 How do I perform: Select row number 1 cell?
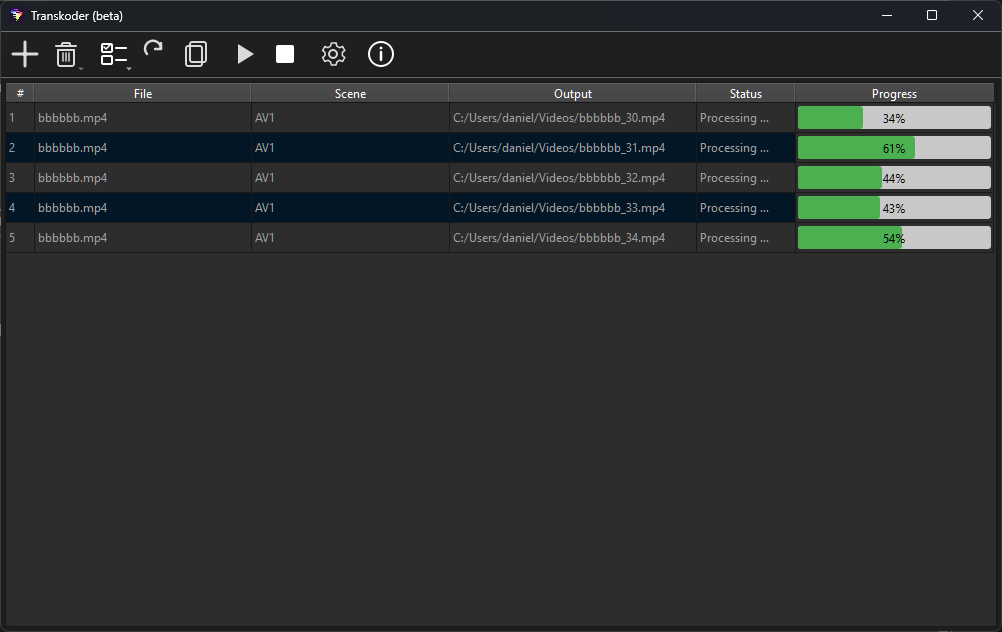point(20,118)
